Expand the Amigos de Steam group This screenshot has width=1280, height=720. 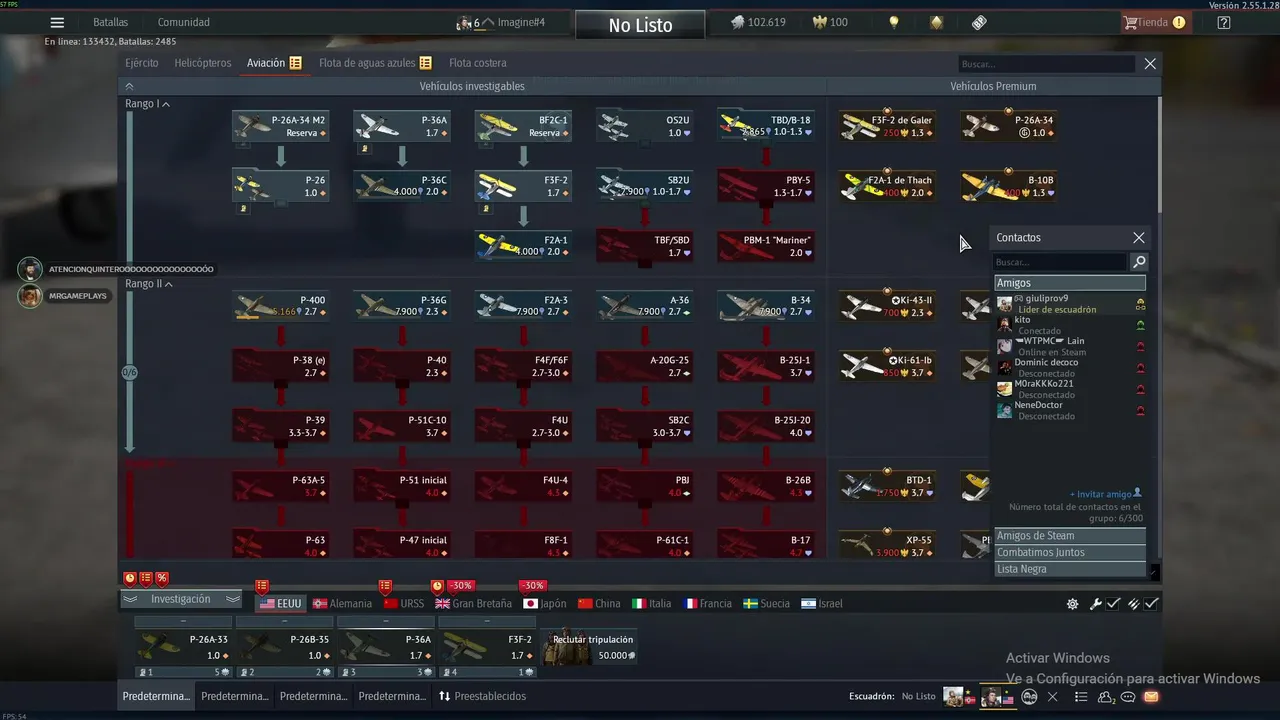coord(1069,536)
